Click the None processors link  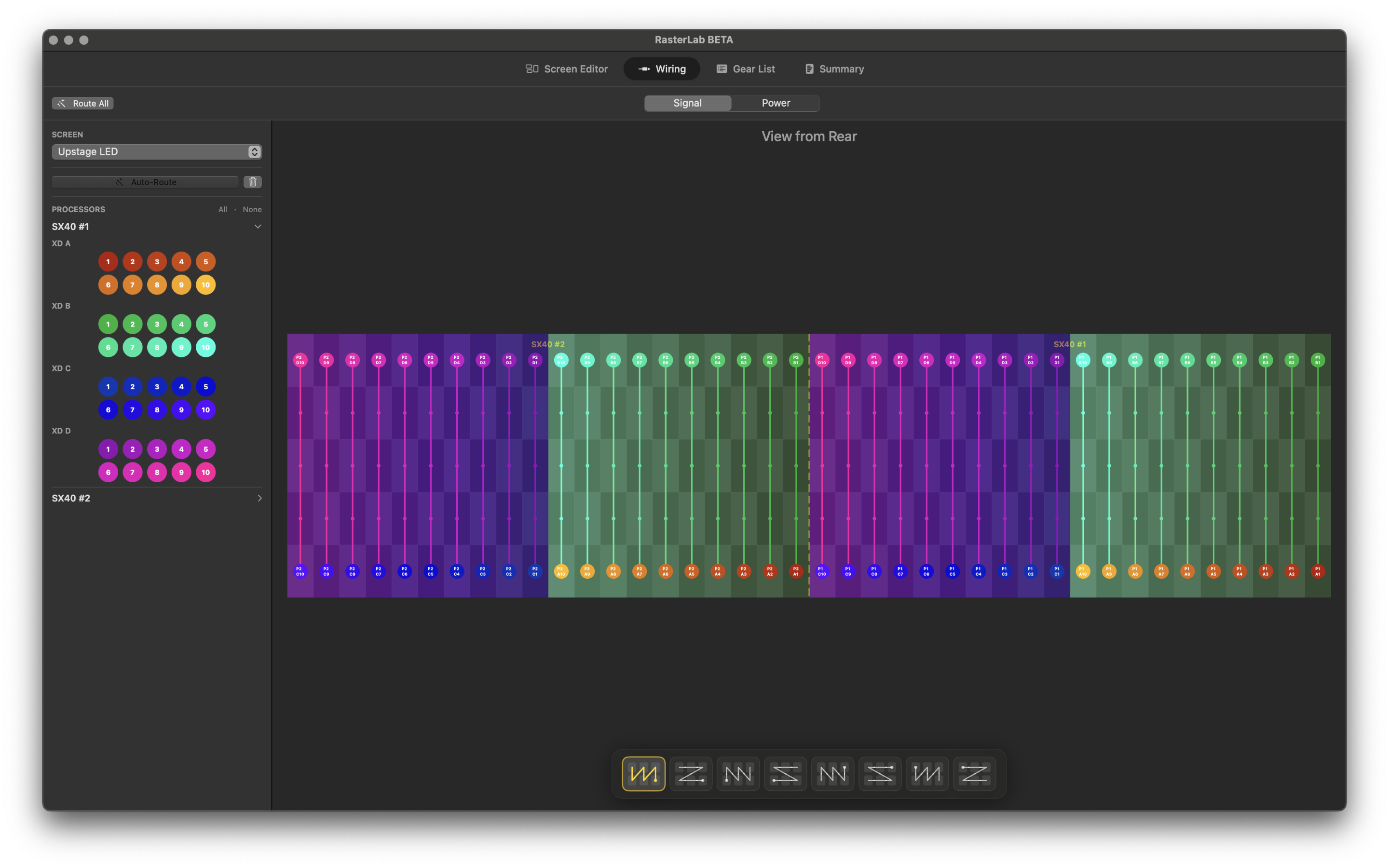pos(252,210)
